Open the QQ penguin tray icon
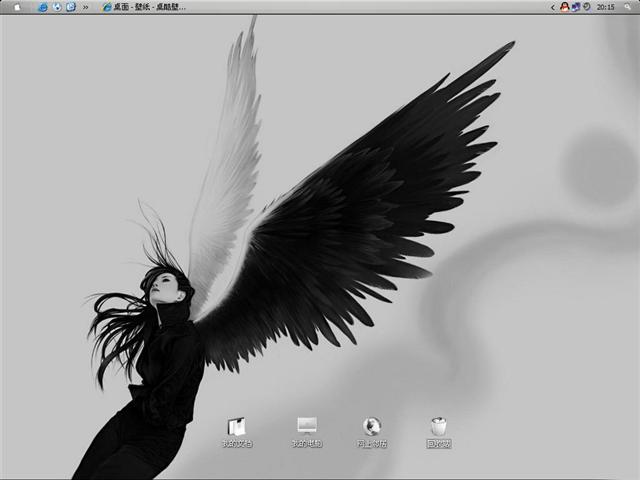Viewport: 640px width, 480px height. pyautogui.click(x=565, y=7)
